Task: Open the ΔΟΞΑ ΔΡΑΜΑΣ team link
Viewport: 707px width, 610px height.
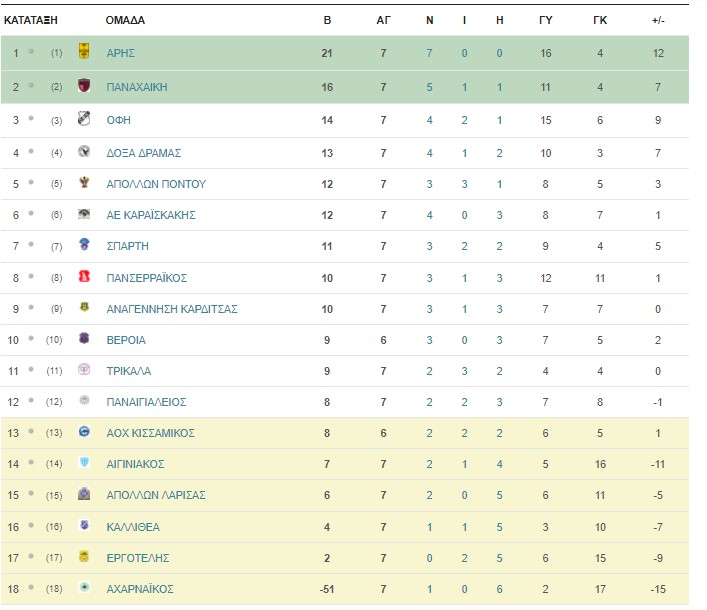Action: click(144, 153)
